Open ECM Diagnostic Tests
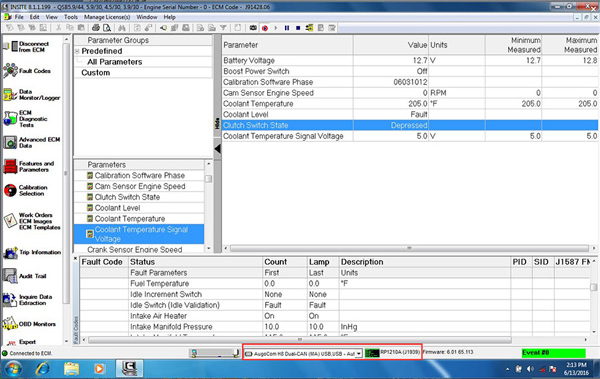This screenshot has width=600, height=379. pos(26,119)
